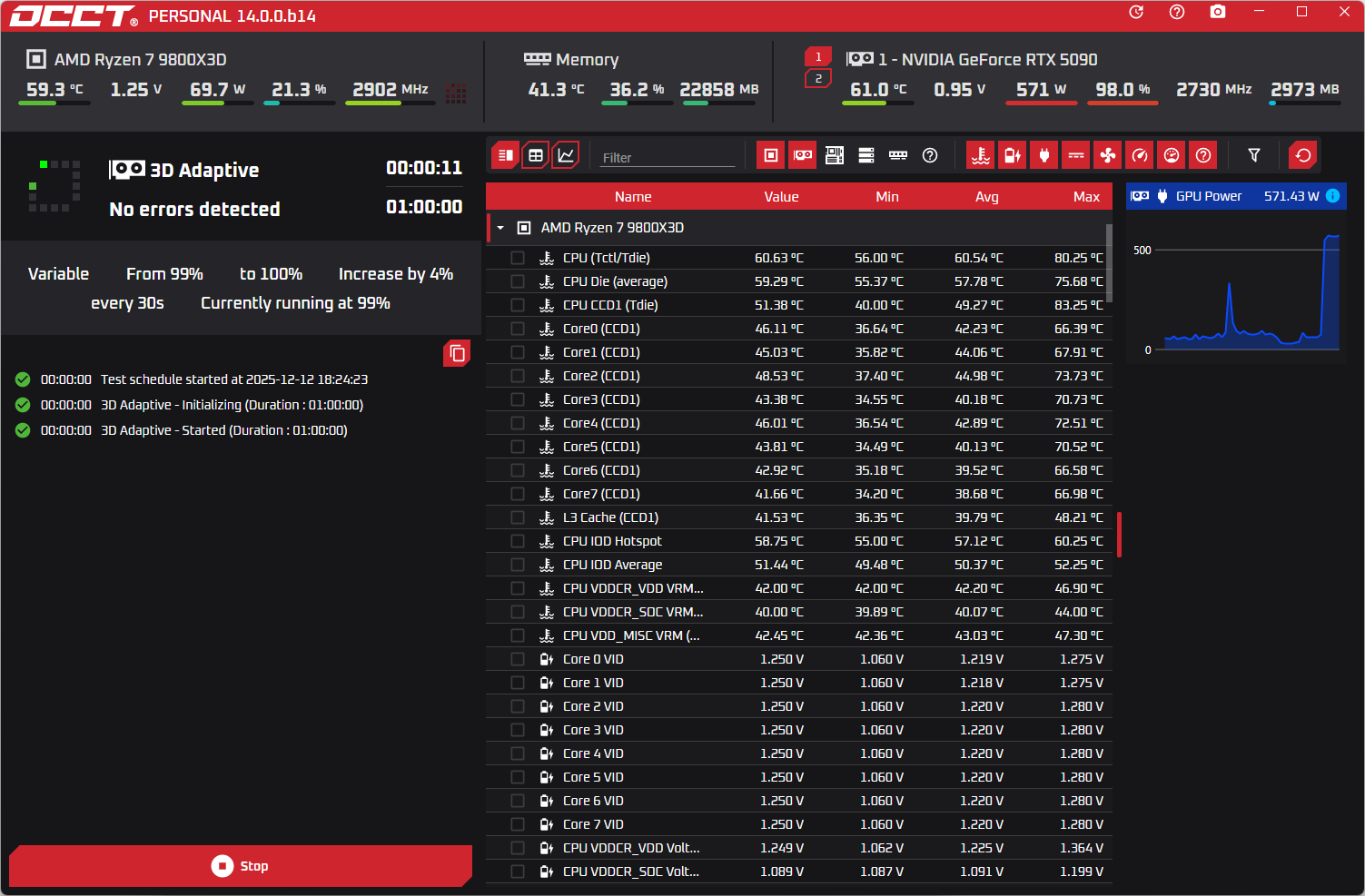
Task: Select GPU 2 selector tab
Action: [818, 79]
